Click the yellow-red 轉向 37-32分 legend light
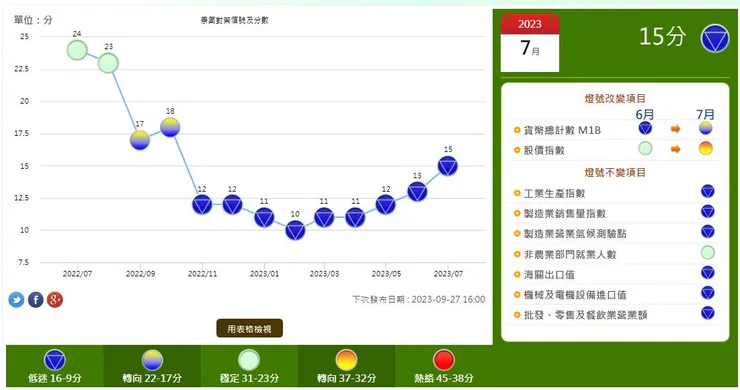The height and width of the screenshot is (390, 740). click(346, 360)
